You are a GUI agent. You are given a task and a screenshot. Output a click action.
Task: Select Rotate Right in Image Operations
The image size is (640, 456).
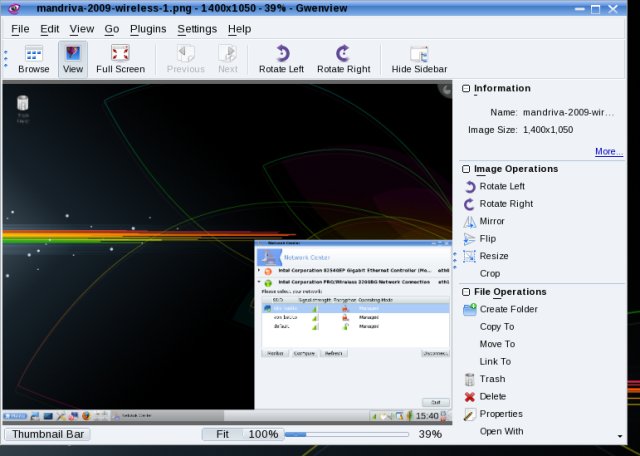point(498,204)
